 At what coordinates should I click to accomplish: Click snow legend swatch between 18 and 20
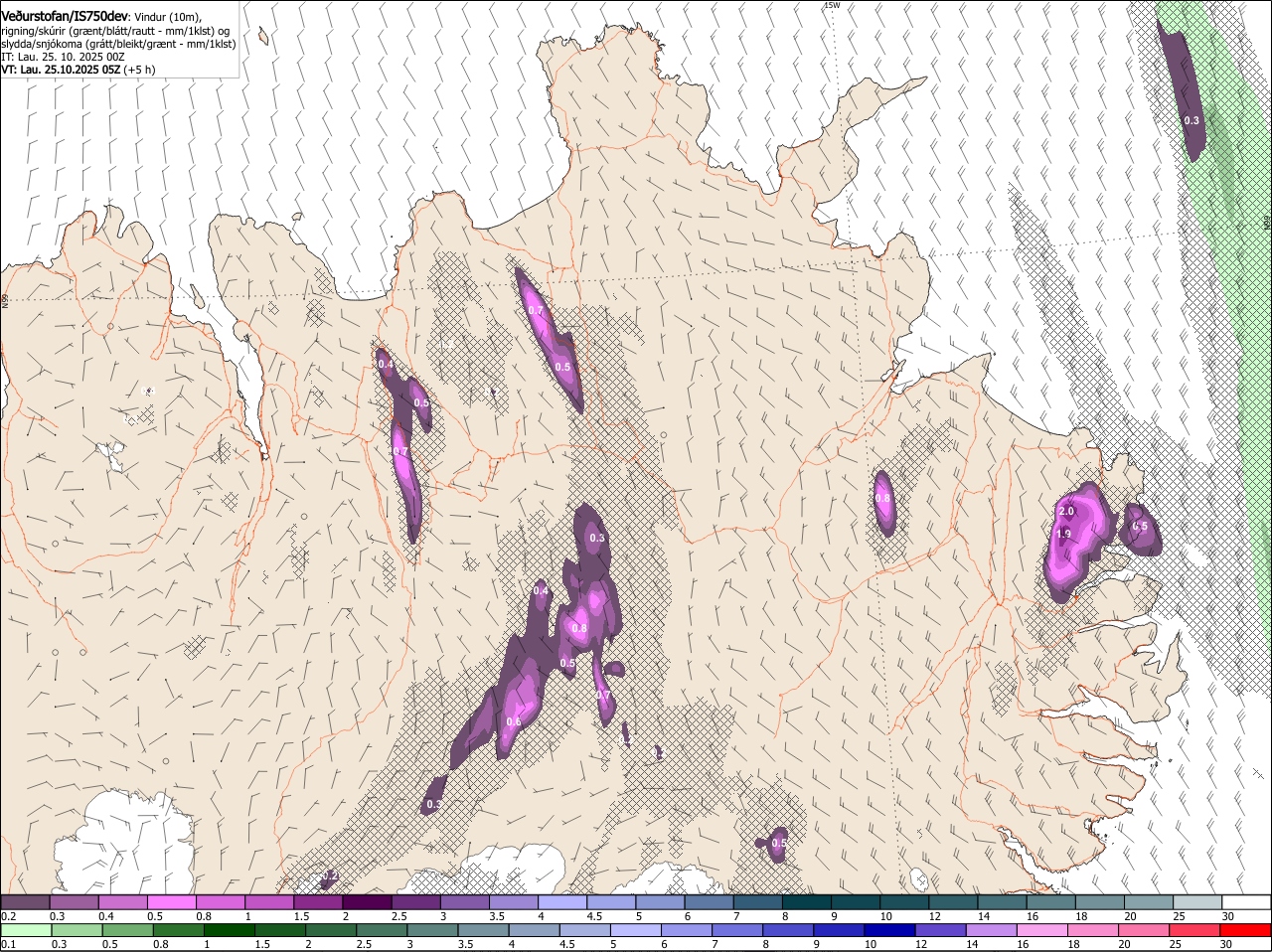(1098, 902)
